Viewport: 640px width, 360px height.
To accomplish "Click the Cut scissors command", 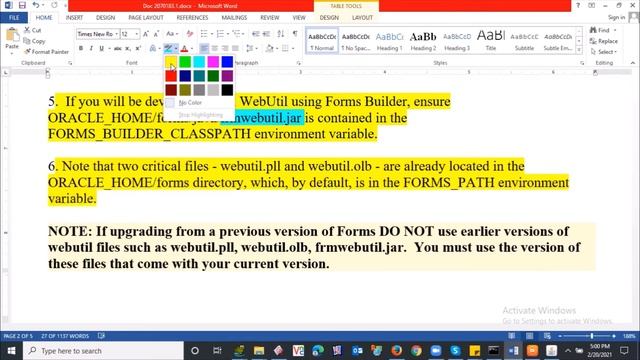I will coord(33,30).
